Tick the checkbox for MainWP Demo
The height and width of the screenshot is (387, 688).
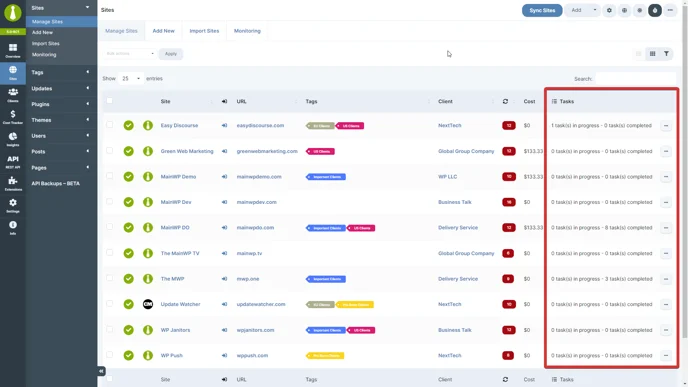point(109,176)
